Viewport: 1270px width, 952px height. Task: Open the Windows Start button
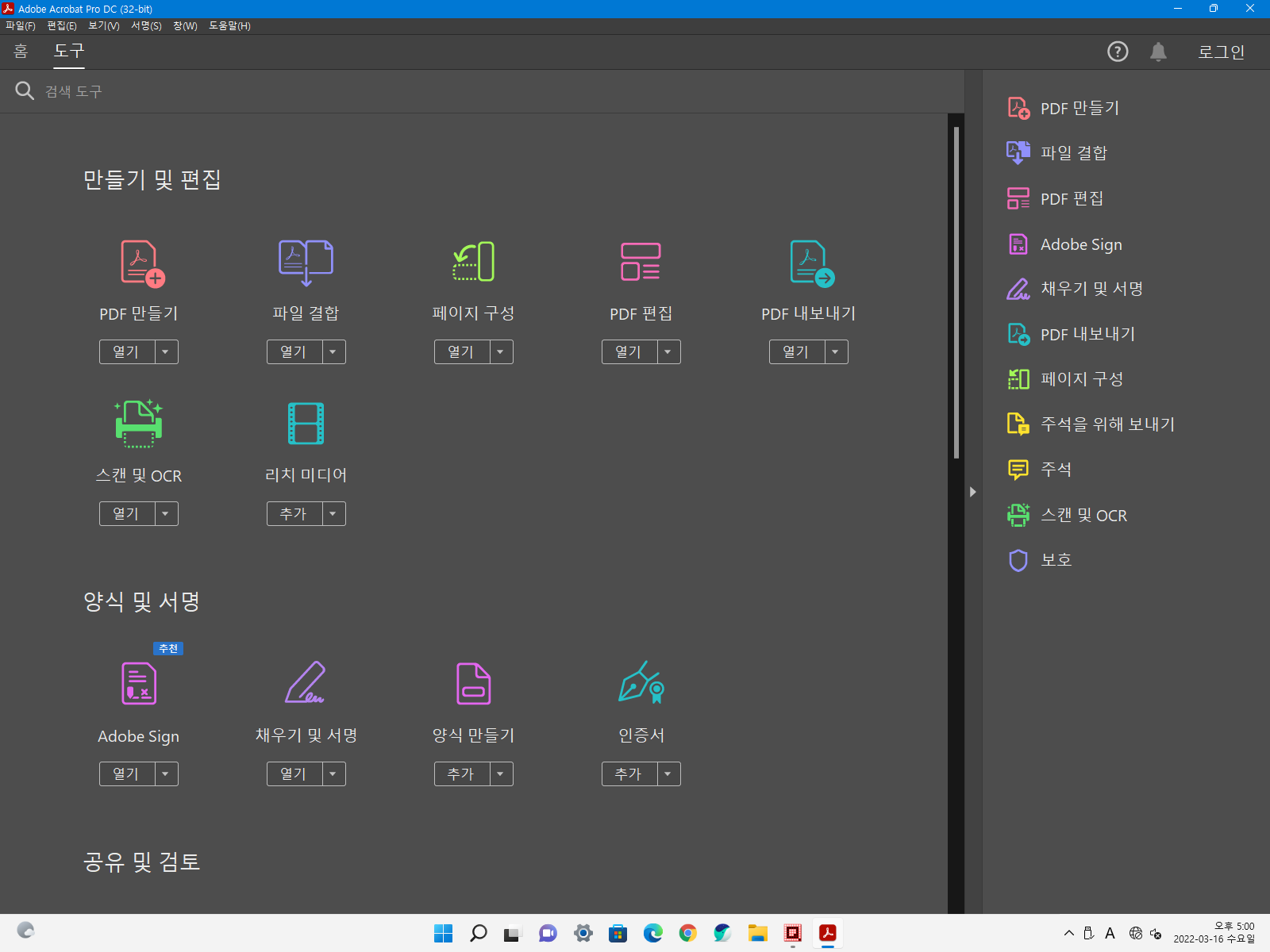(444, 933)
